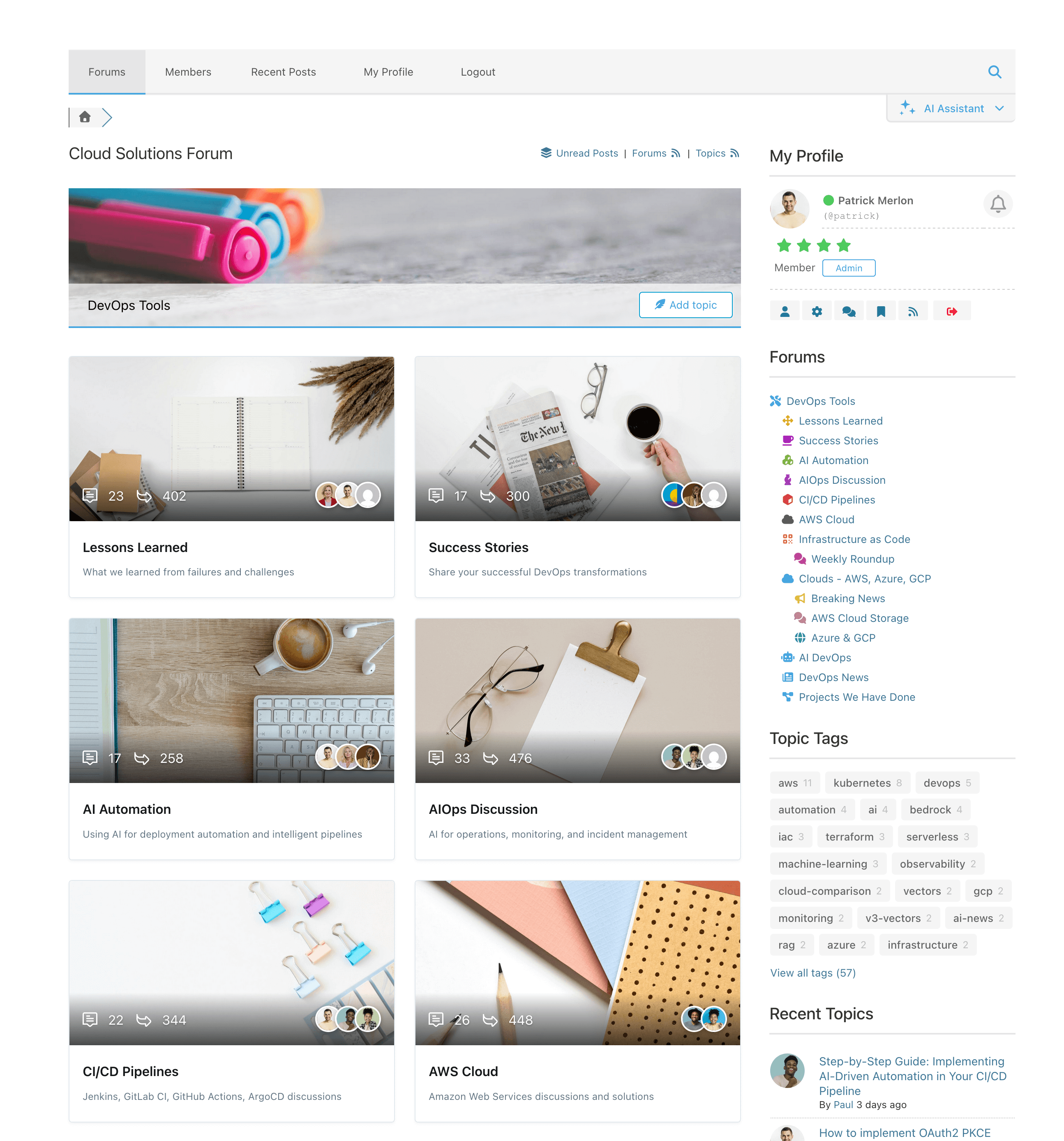
Task: View bookmarks via the bookmark icon
Action: click(x=882, y=310)
